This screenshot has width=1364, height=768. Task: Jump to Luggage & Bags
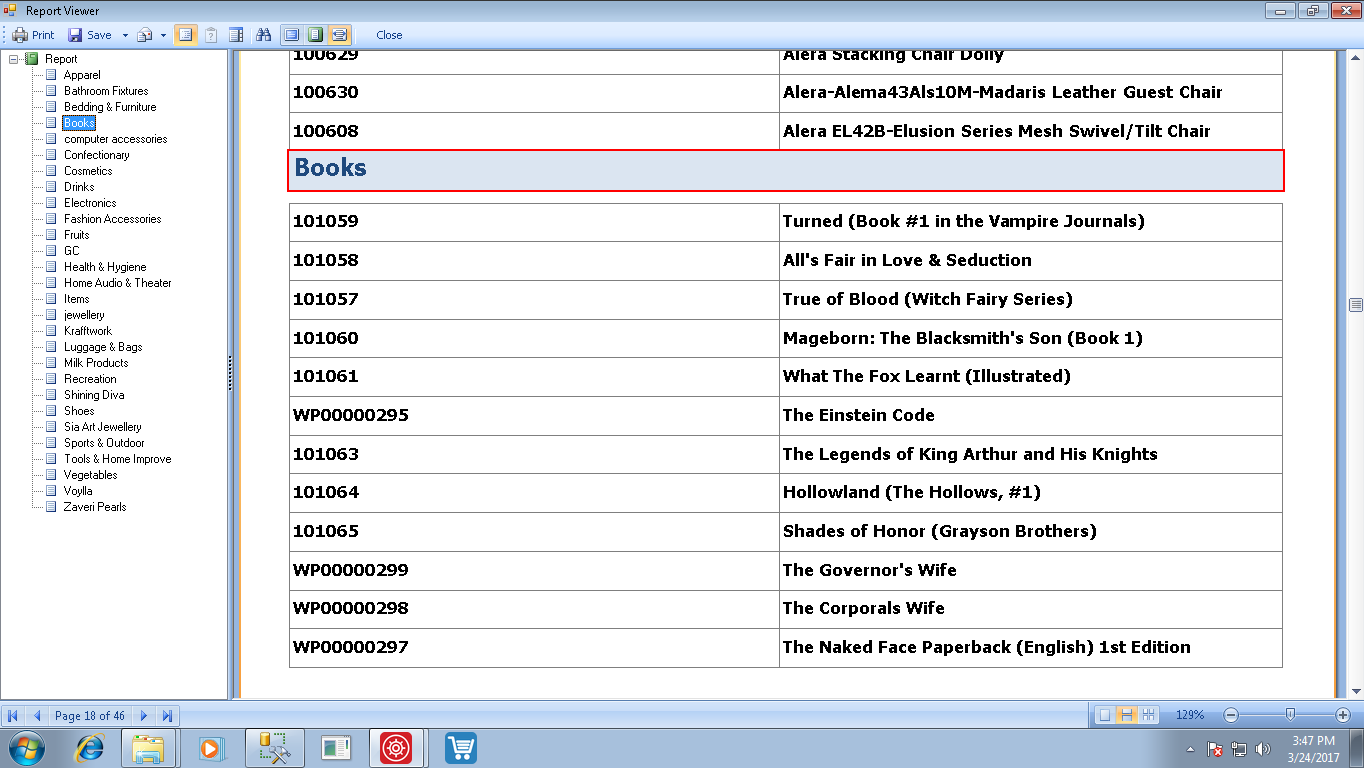pos(103,347)
